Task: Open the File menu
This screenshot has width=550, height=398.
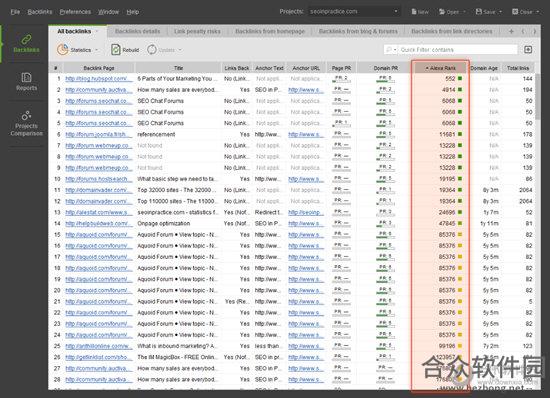Action: [15, 12]
